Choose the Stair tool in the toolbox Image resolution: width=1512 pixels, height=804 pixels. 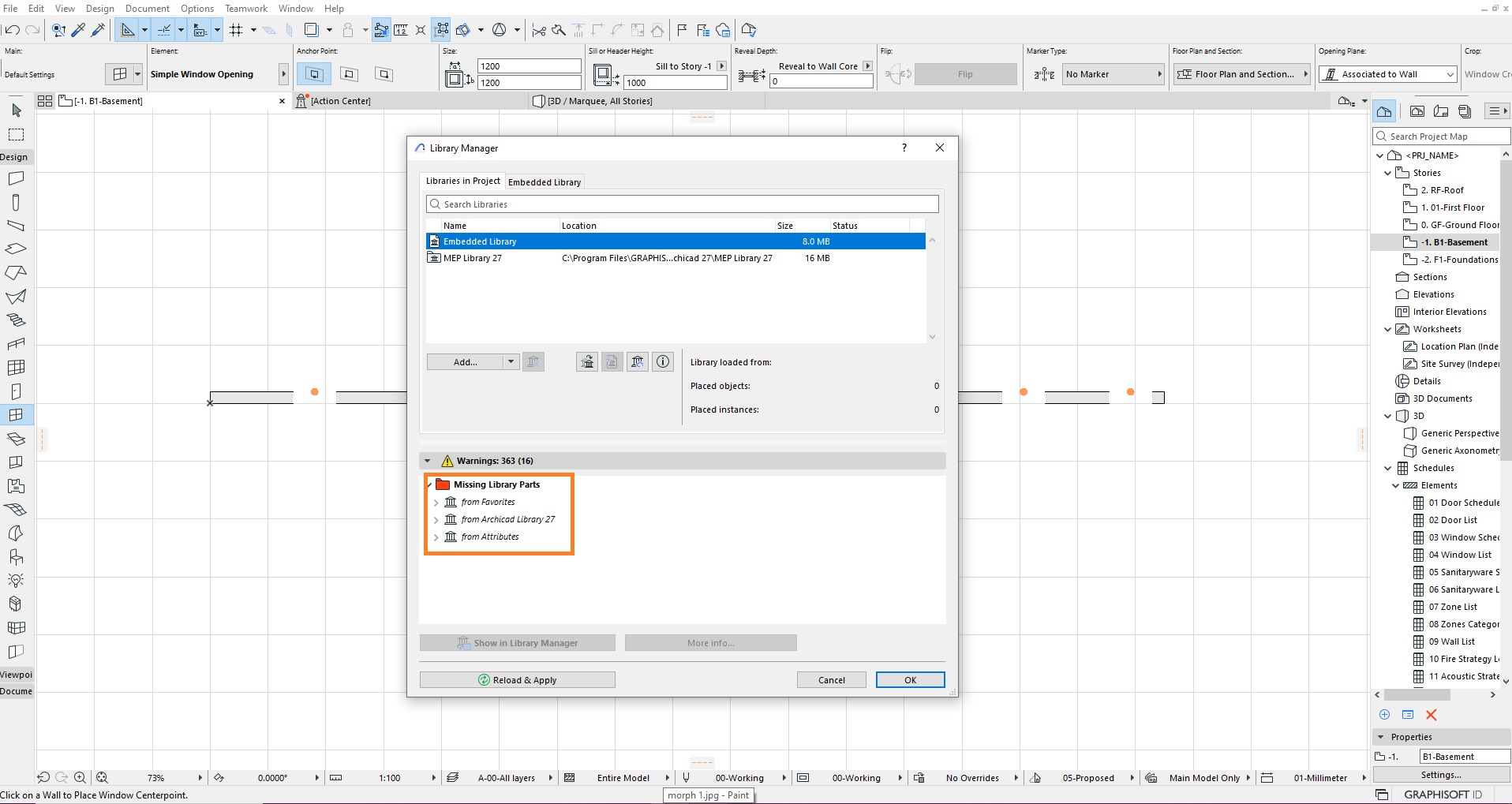coord(17,320)
